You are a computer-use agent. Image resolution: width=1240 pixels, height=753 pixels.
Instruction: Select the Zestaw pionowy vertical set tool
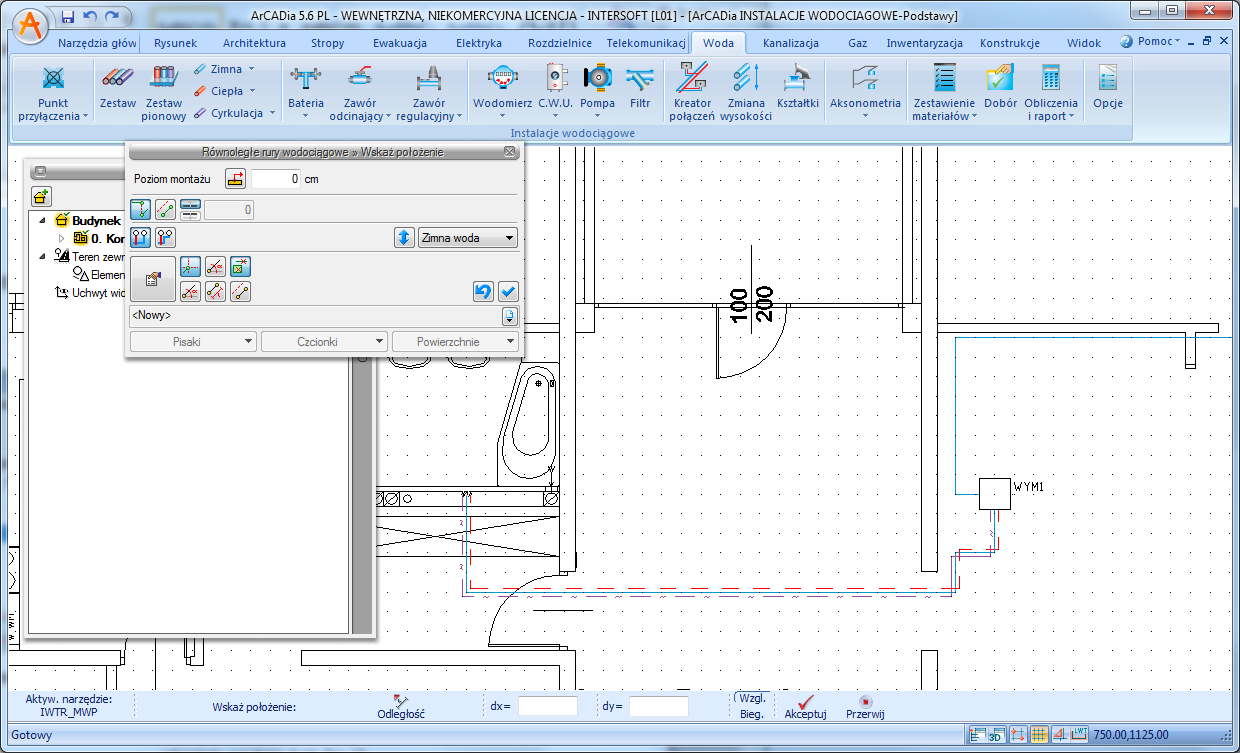(164, 92)
